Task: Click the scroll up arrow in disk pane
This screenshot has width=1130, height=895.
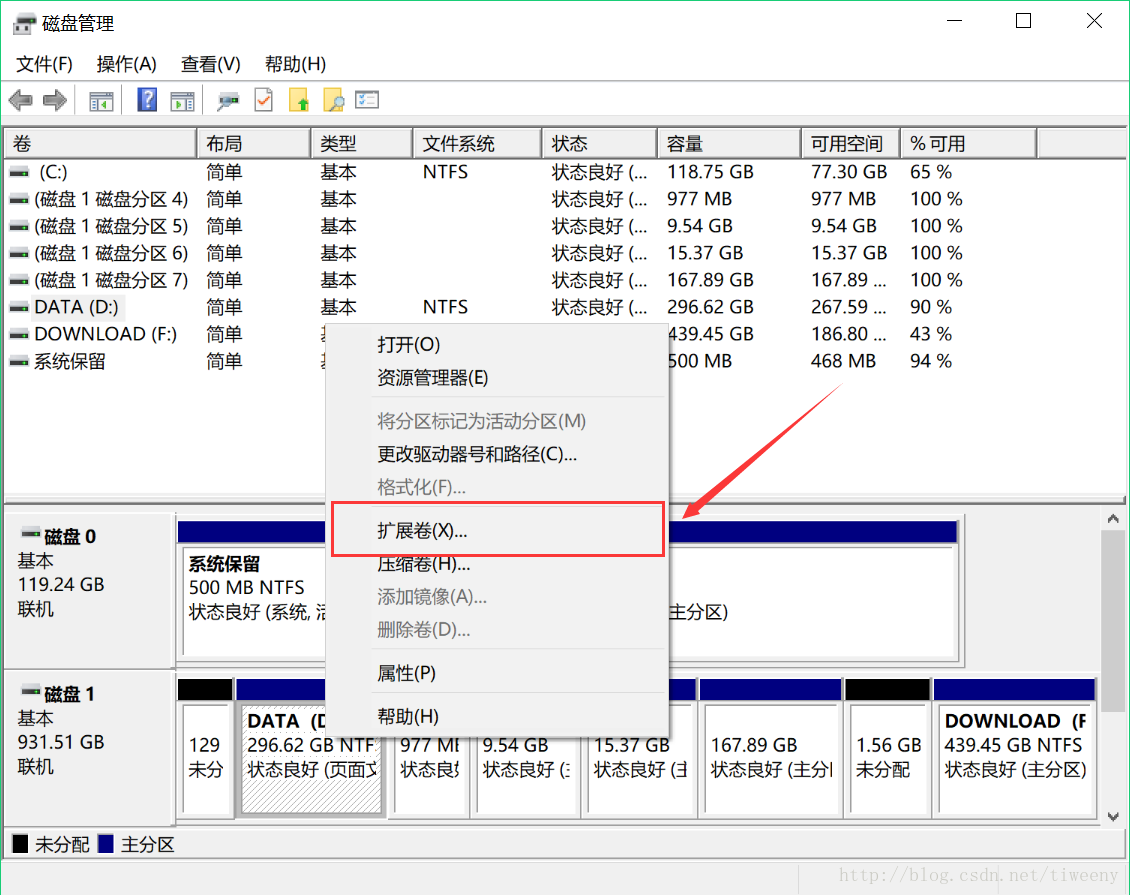Action: click(1113, 519)
